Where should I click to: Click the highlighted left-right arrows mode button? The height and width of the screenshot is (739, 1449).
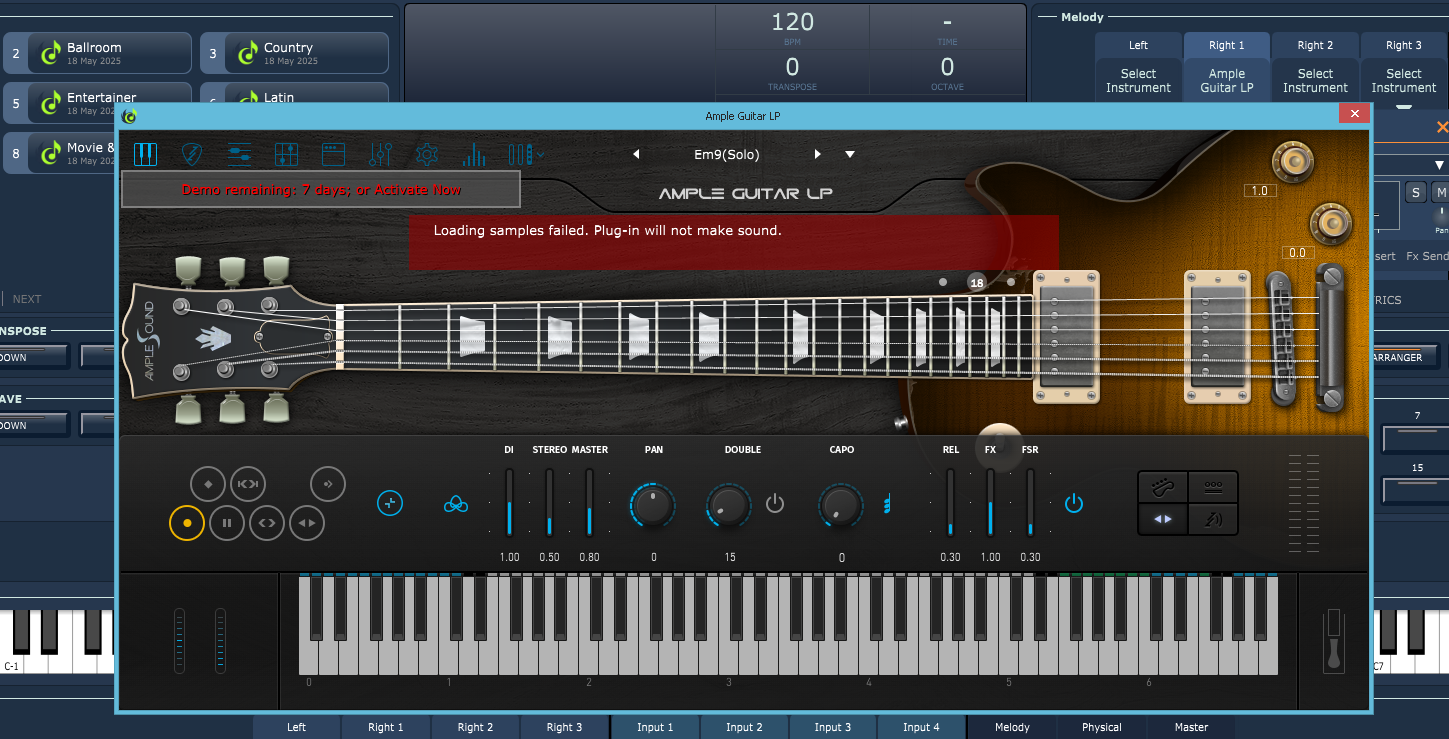[1163, 519]
